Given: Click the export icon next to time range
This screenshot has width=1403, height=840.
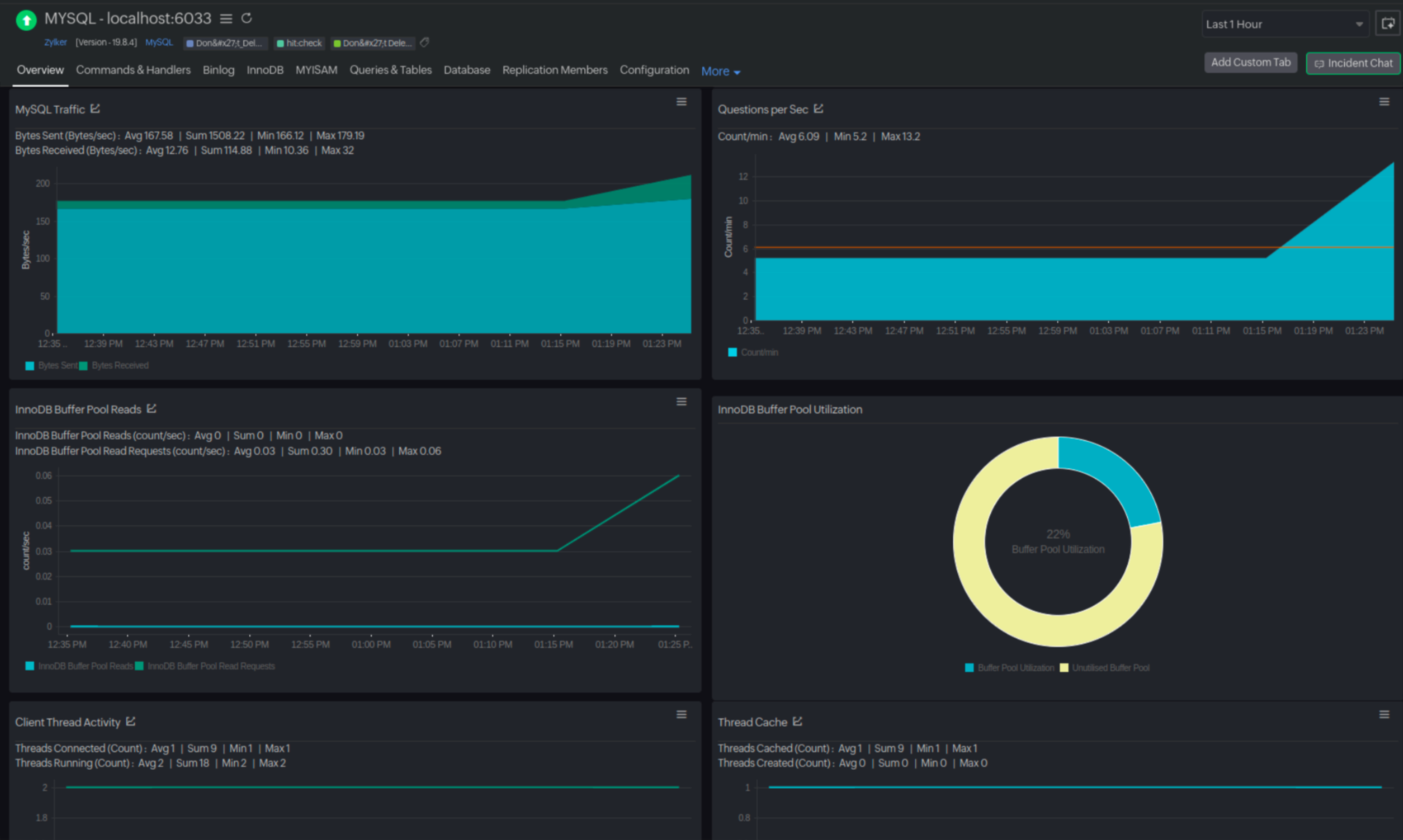Looking at the screenshot, I should (1387, 24).
